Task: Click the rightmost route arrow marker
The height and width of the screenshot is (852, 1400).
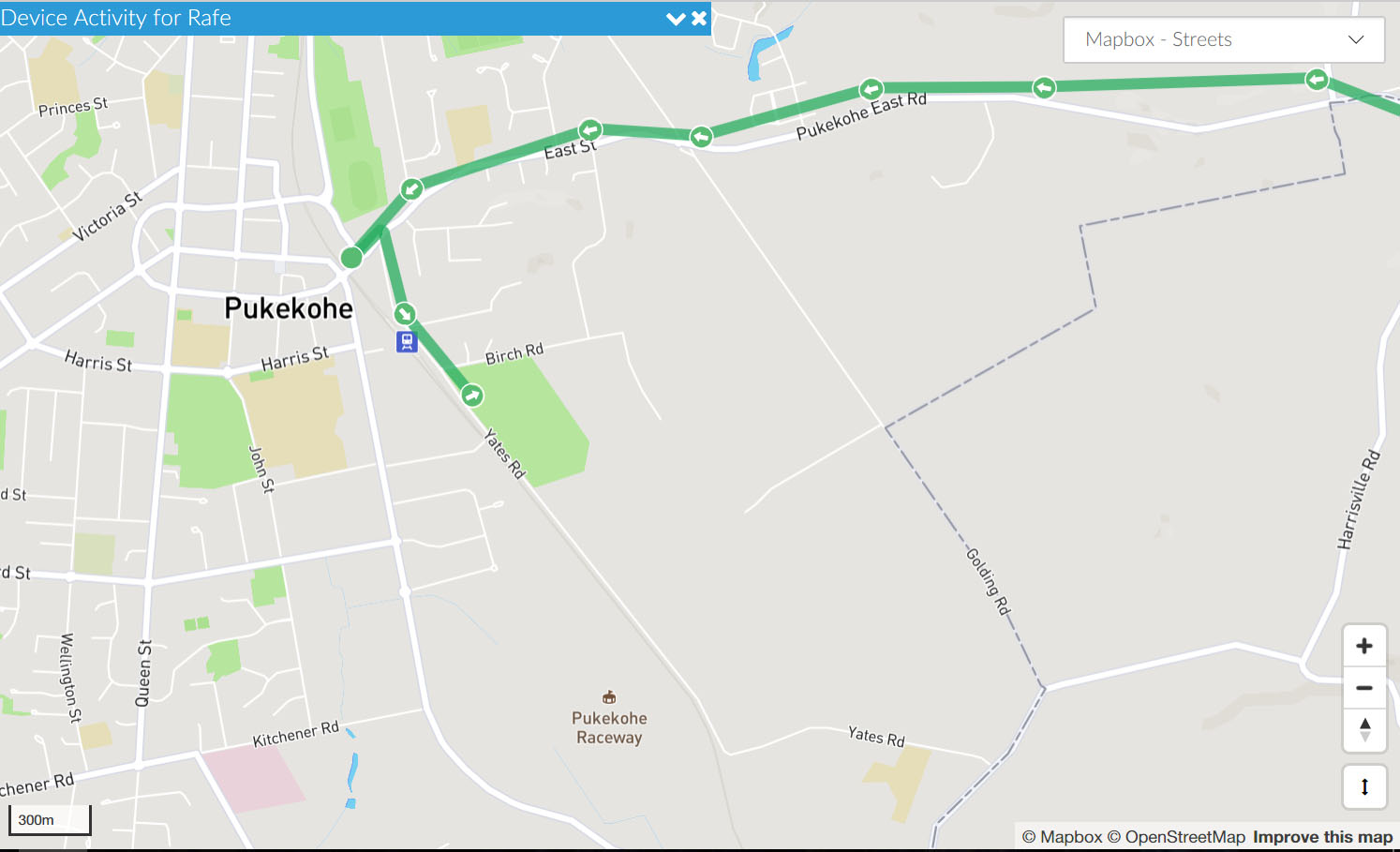Action: point(1317,80)
